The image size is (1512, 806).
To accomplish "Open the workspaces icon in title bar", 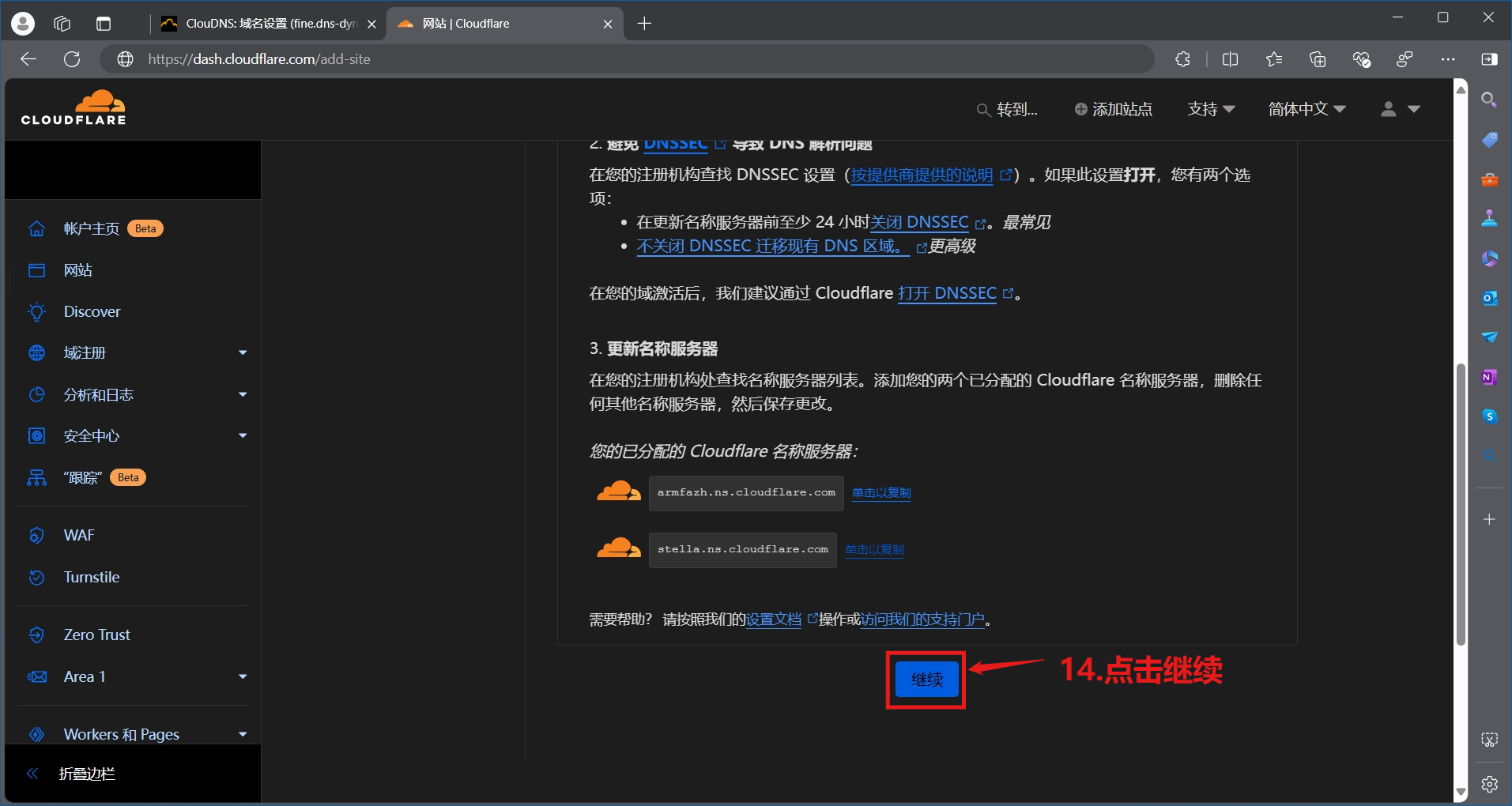I will (x=62, y=24).
